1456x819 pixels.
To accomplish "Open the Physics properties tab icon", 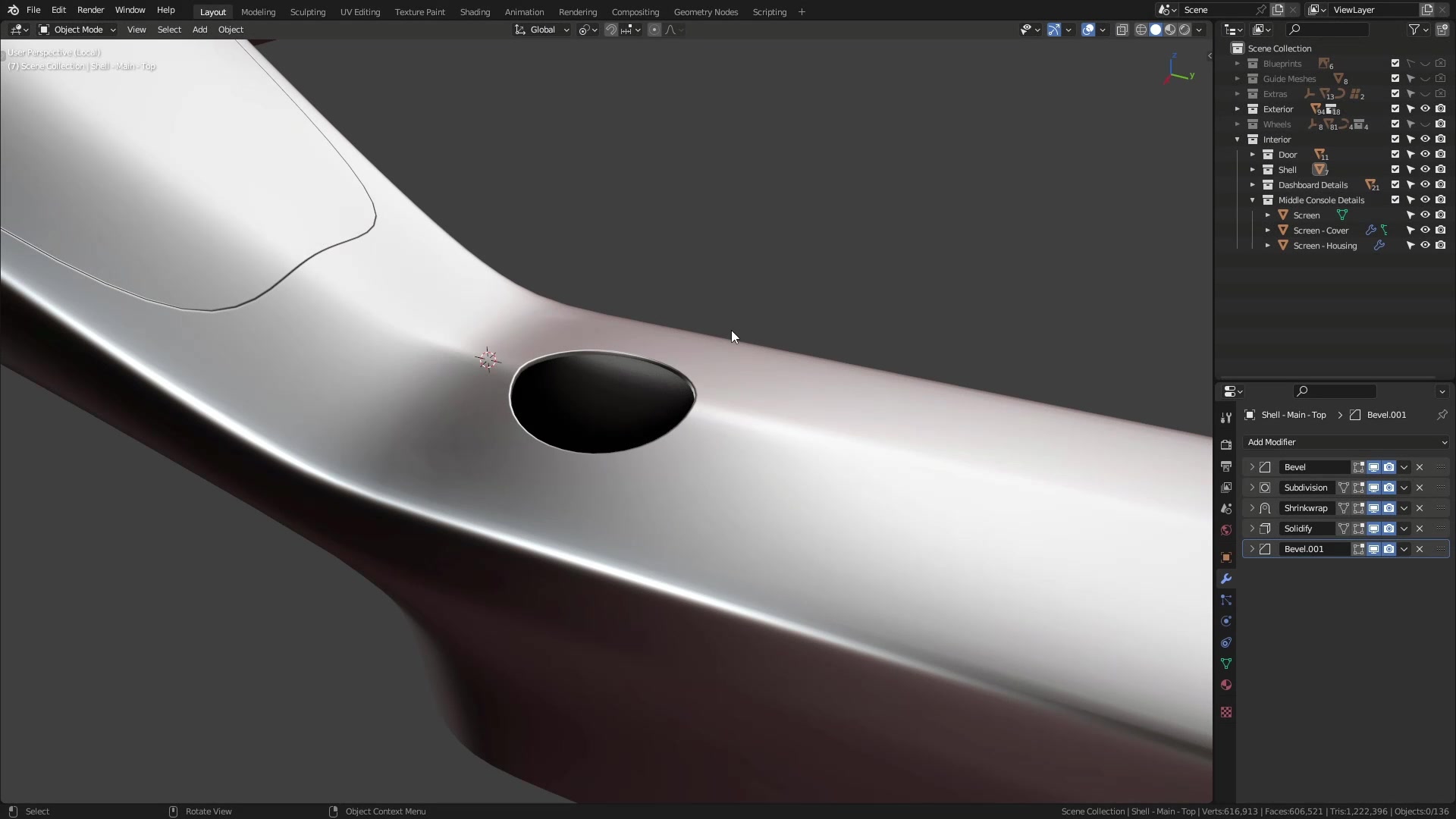I will pyautogui.click(x=1226, y=621).
